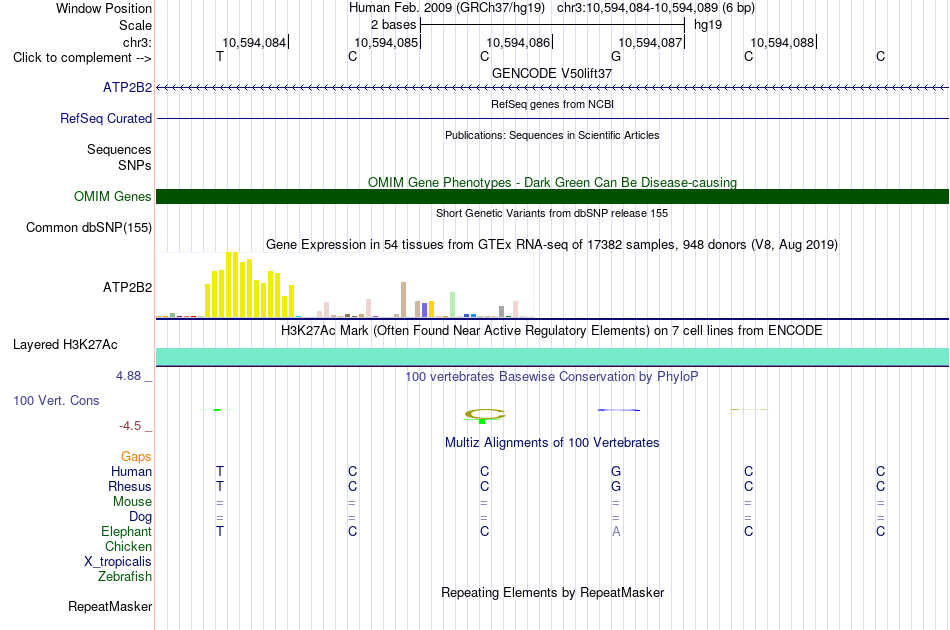Click the SNPs publications sub-label
The width and height of the screenshot is (950, 630).
click(x=135, y=165)
